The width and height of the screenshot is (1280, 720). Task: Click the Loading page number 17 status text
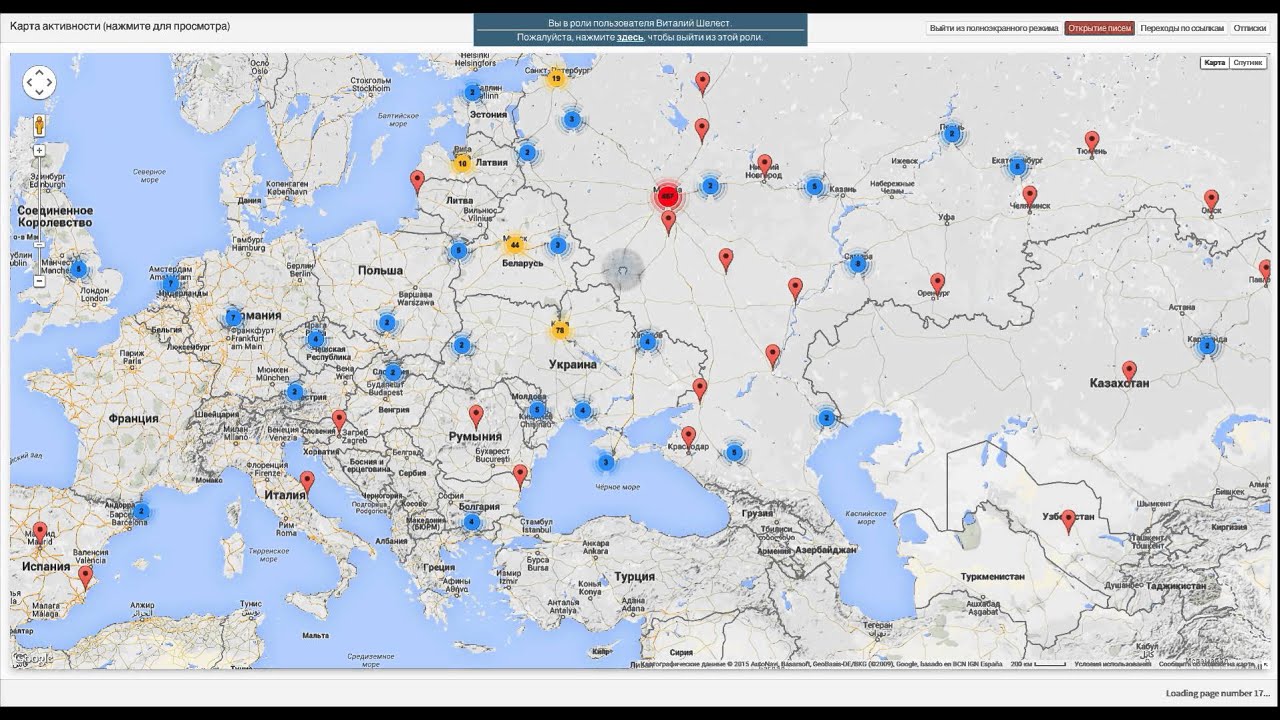click(1217, 693)
